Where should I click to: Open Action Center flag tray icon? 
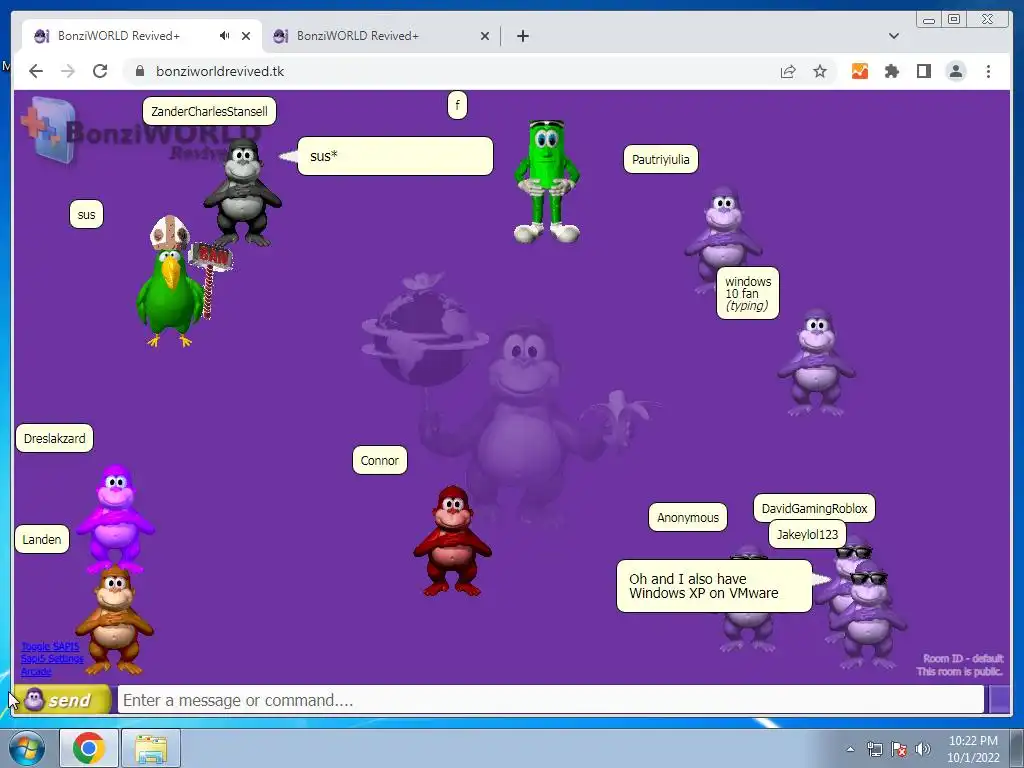coord(899,749)
